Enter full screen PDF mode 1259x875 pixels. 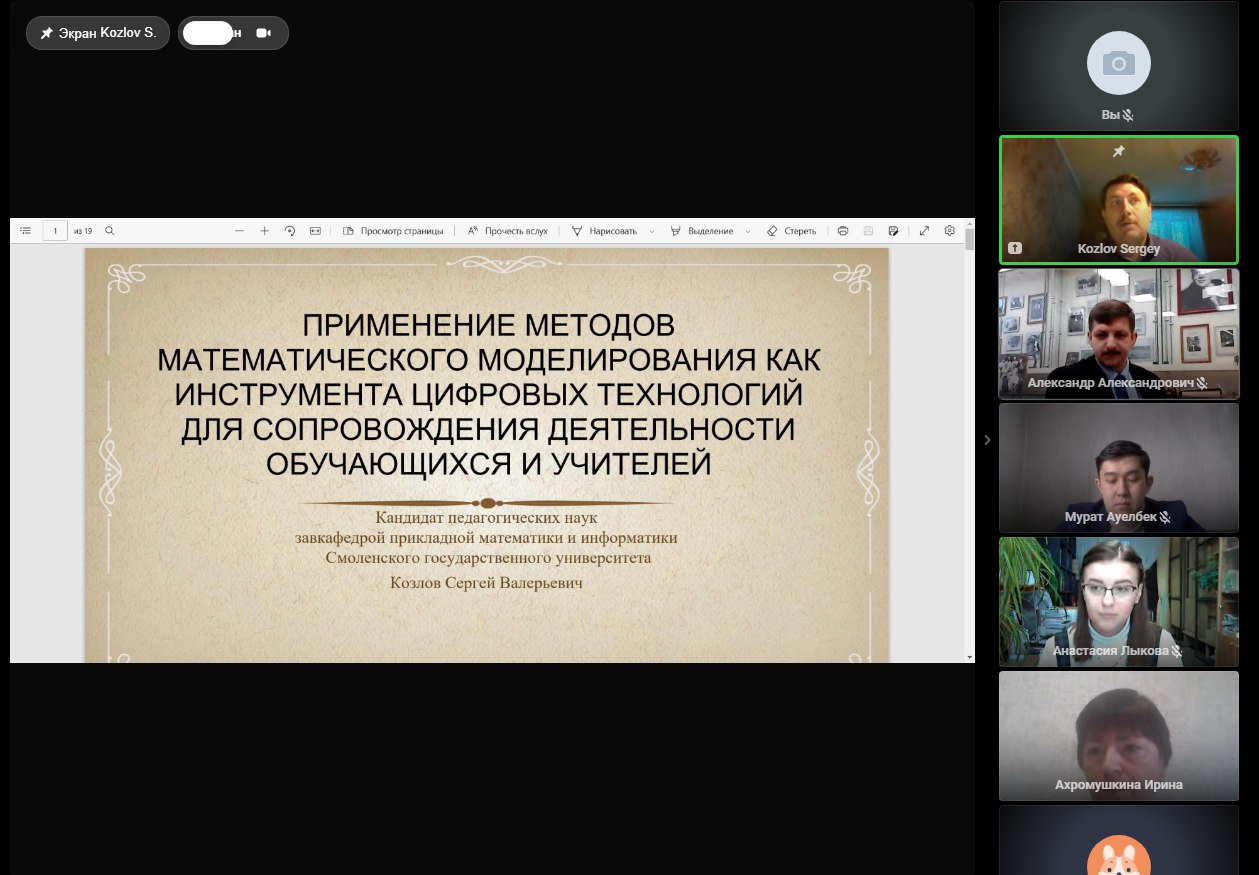pos(924,231)
